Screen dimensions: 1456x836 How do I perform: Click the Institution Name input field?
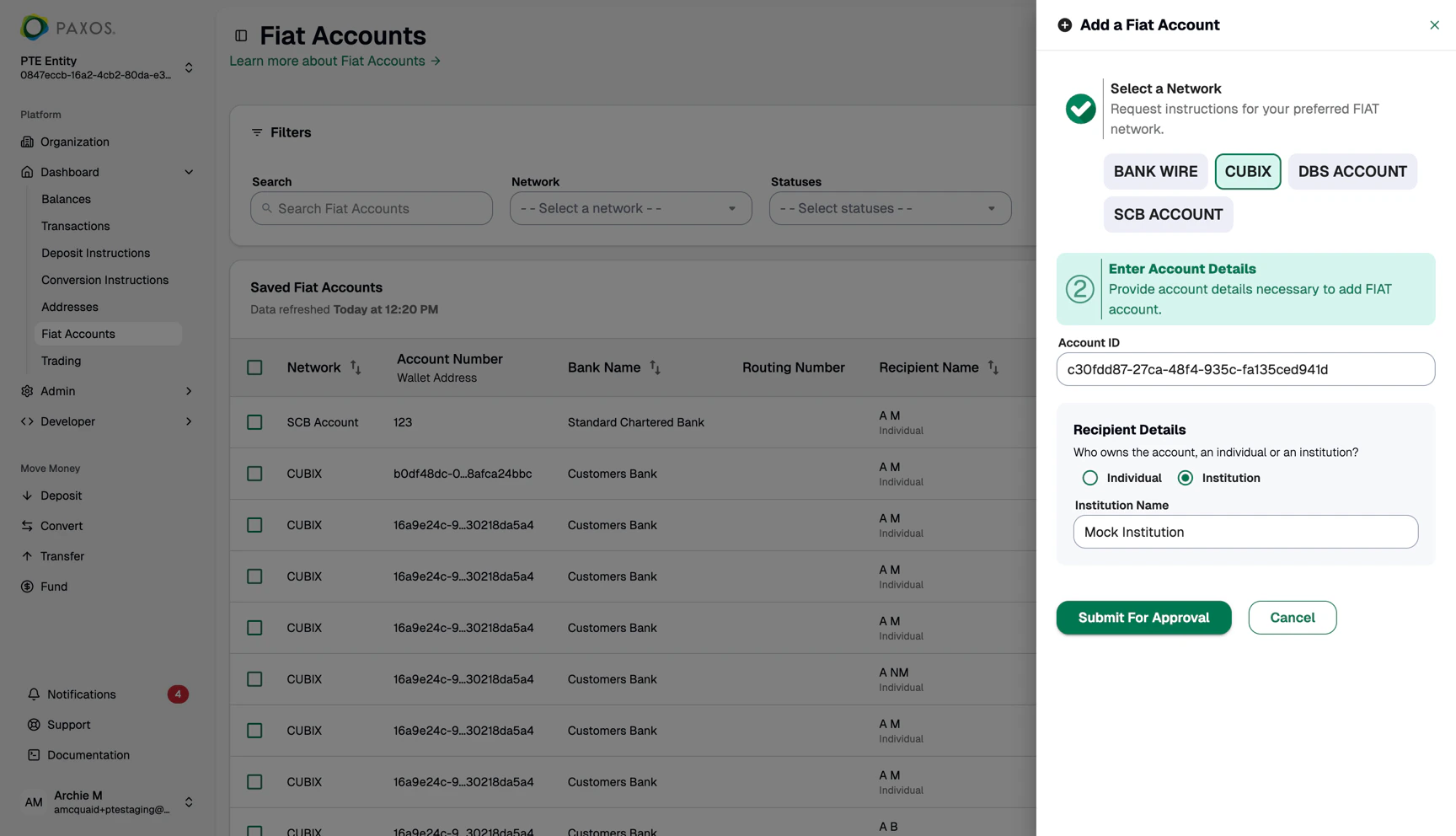pos(1245,532)
